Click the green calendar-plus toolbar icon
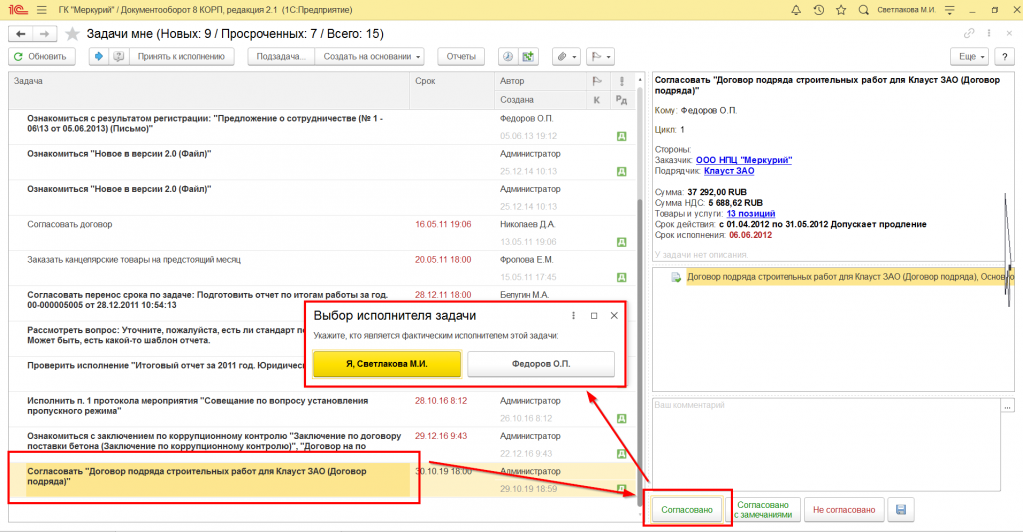1023x532 pixels. (x=528, y=56)
